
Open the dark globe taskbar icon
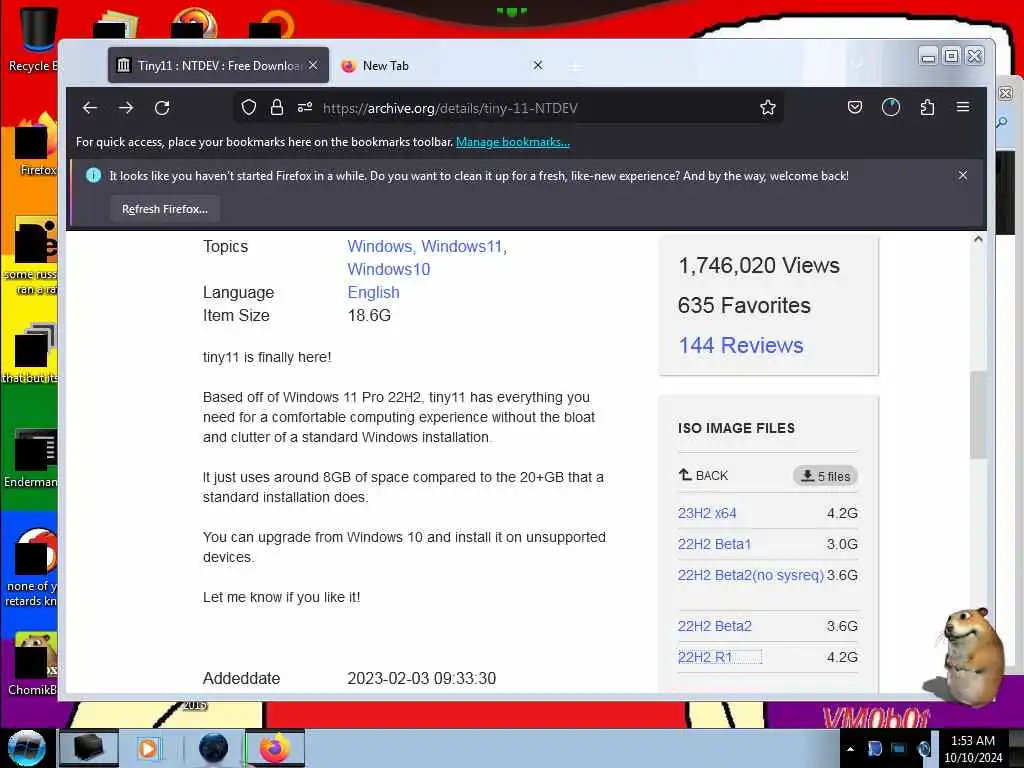[x=213, y=748]
